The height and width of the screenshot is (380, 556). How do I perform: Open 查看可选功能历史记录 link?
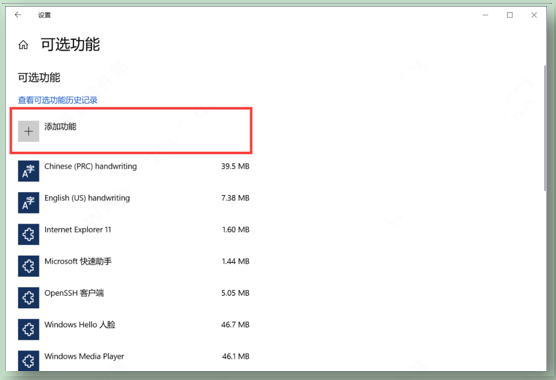click(58, 100)
